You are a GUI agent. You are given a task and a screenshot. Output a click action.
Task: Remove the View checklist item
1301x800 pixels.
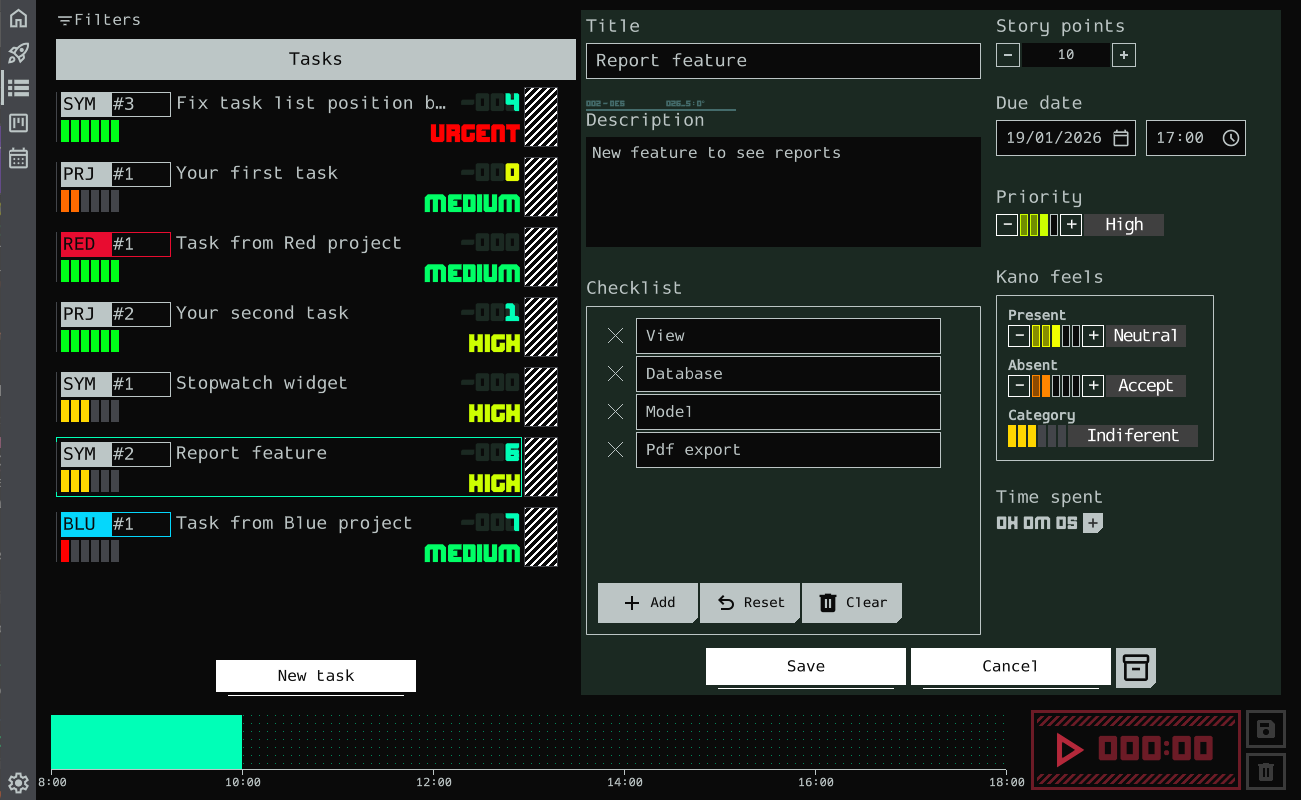point(615,336)
